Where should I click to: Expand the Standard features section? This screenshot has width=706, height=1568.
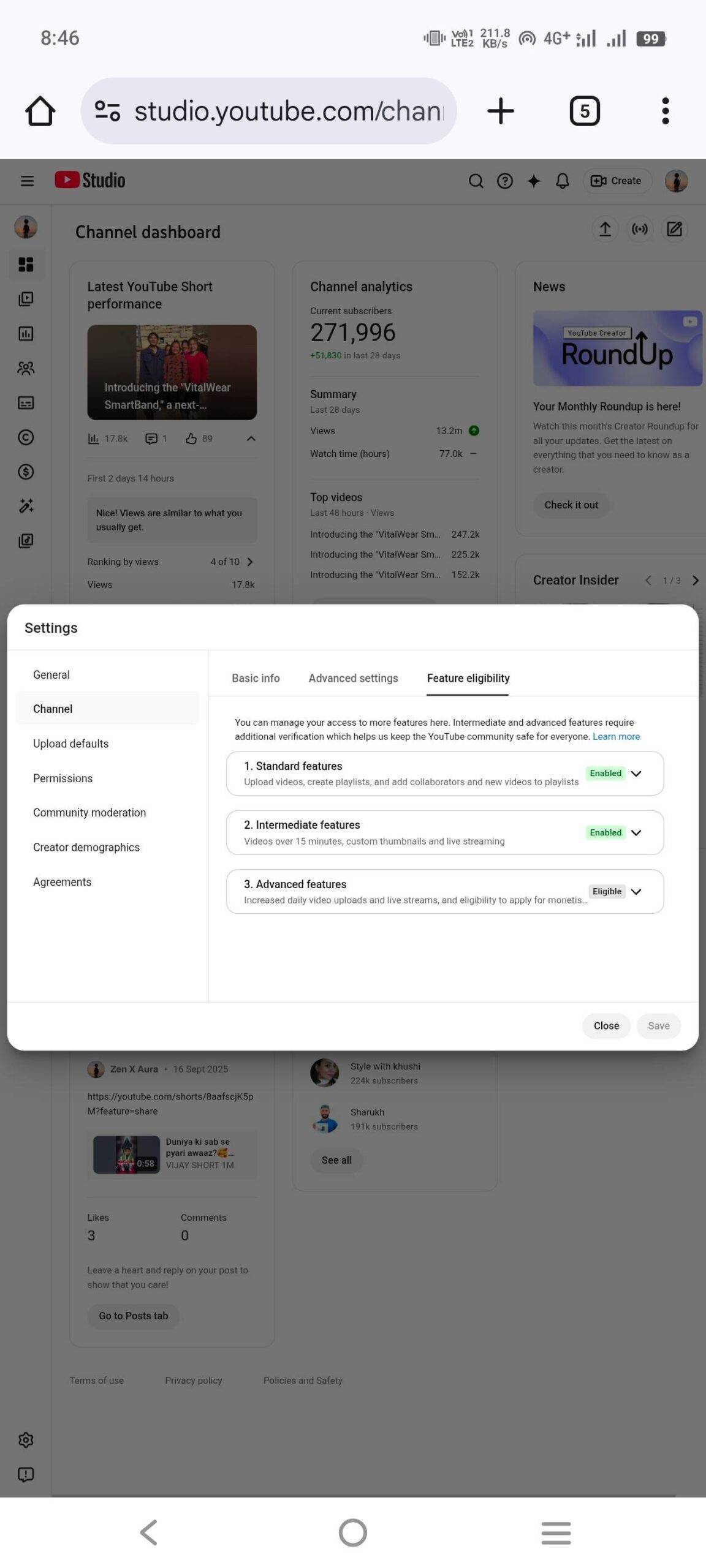coord(636,774)
